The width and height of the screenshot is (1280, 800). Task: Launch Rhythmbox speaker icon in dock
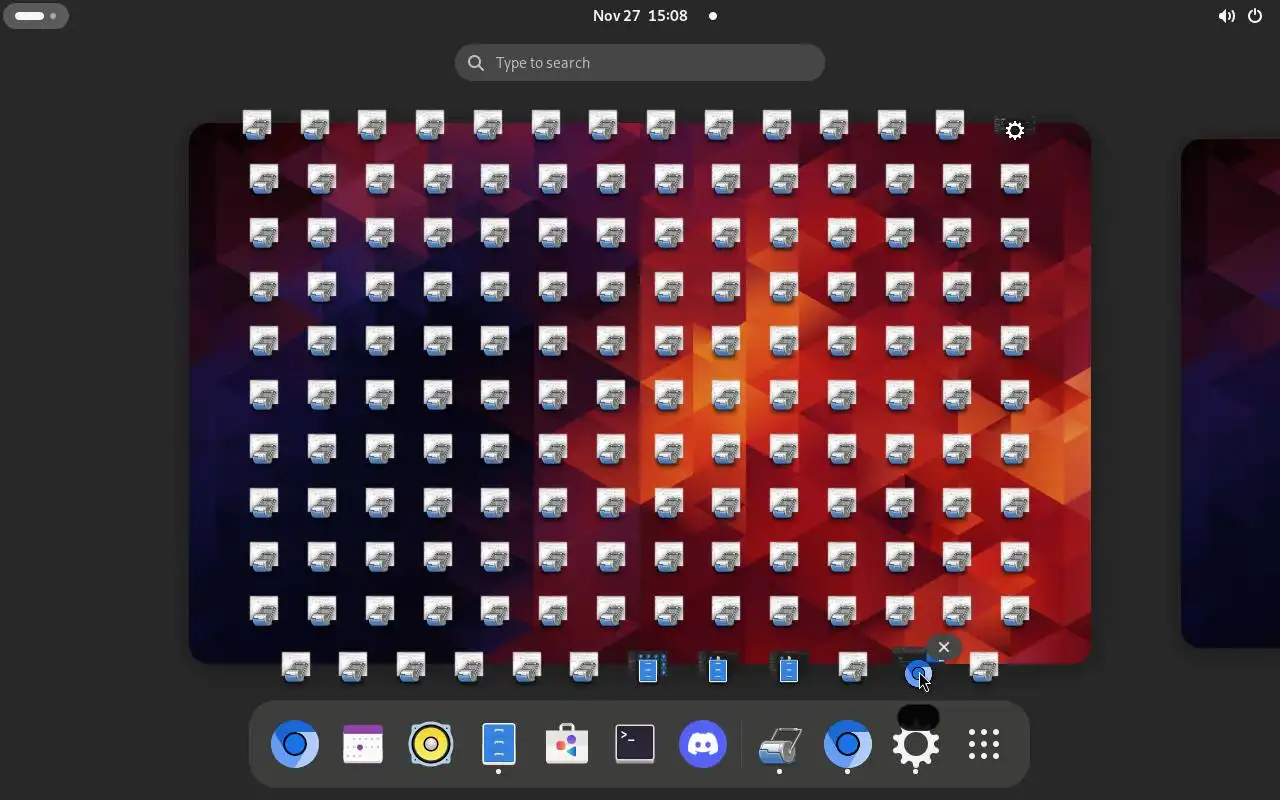click(x=431, y=745)
